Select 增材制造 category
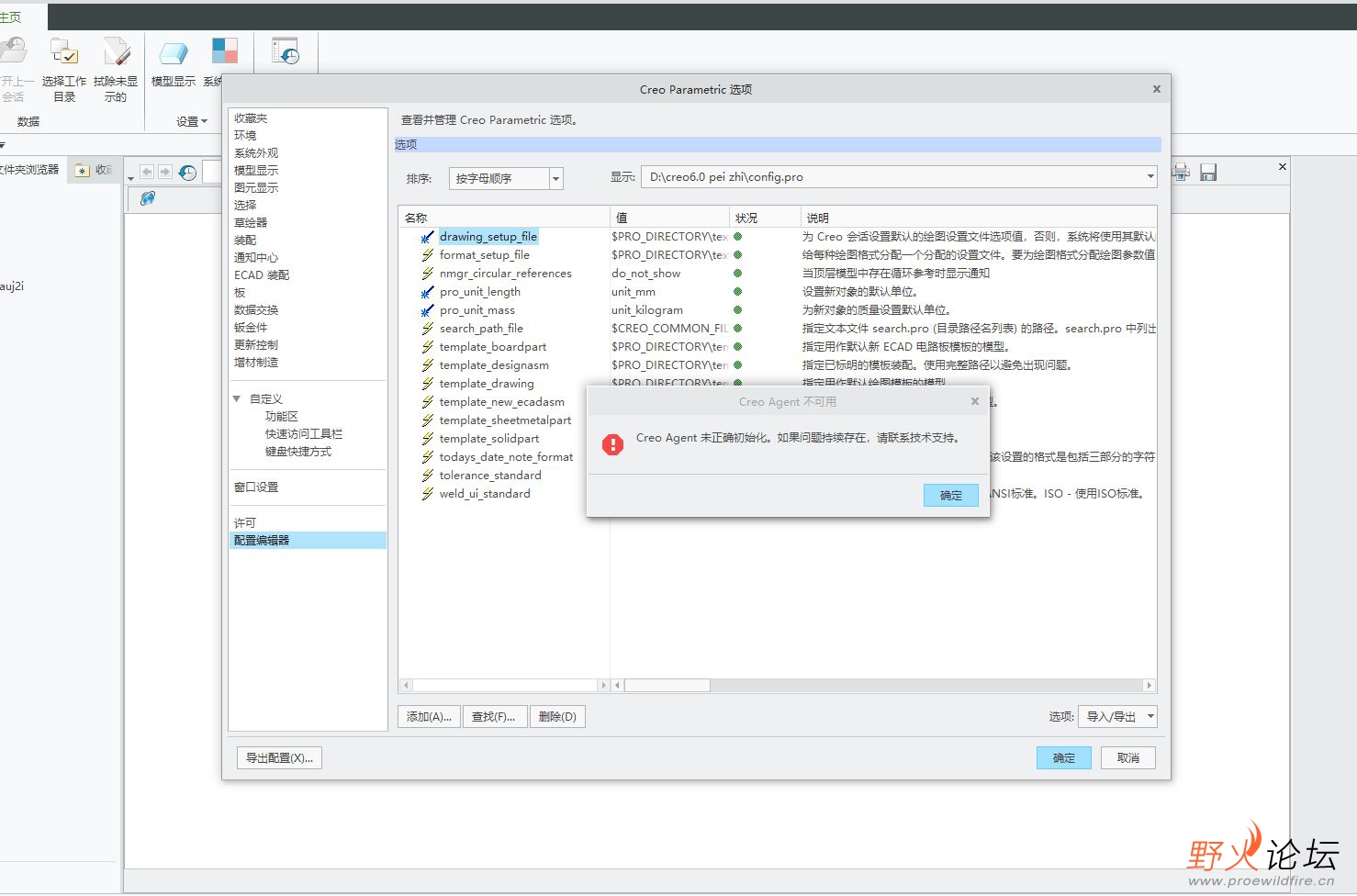 [256, 363]
